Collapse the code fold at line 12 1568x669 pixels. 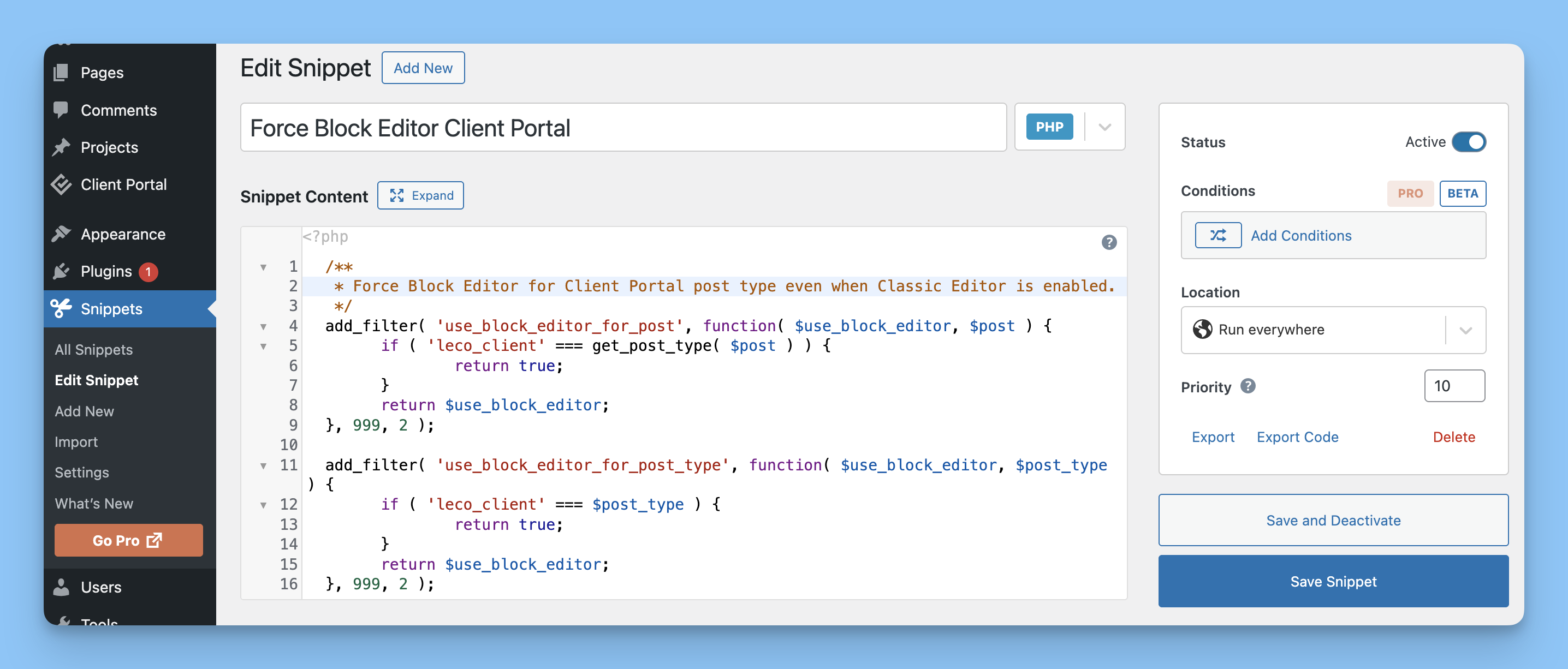point(264,505)
